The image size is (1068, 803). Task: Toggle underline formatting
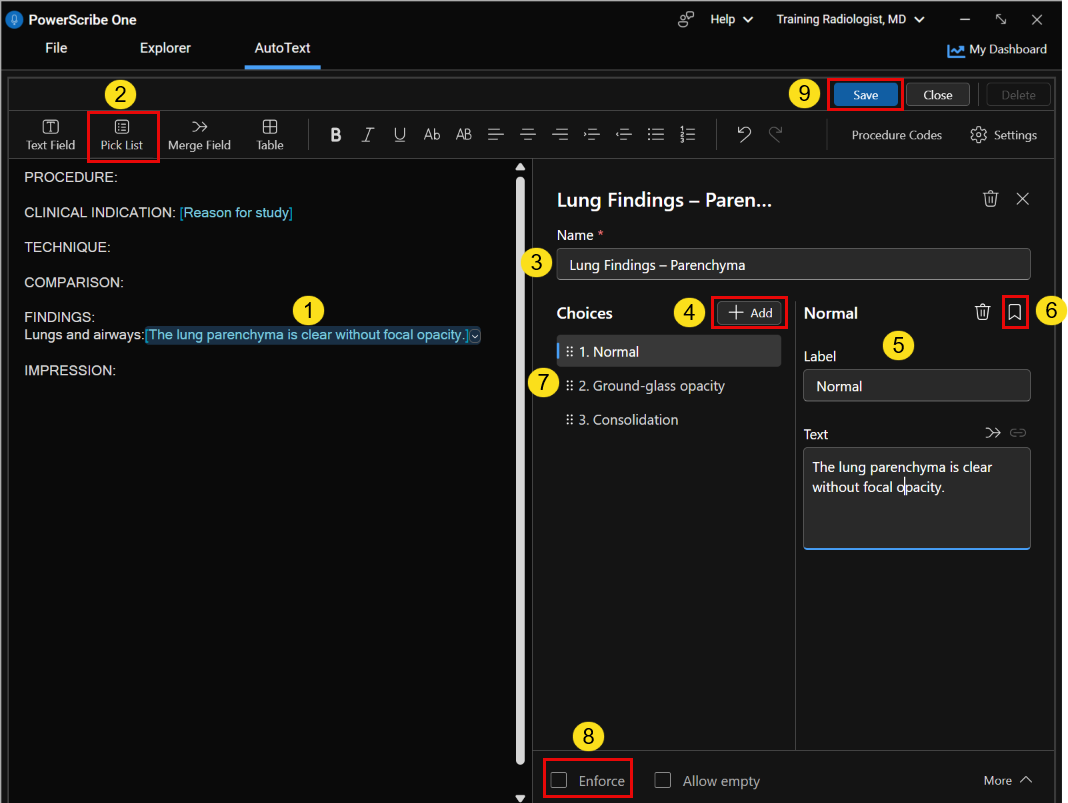click(400, 135)
